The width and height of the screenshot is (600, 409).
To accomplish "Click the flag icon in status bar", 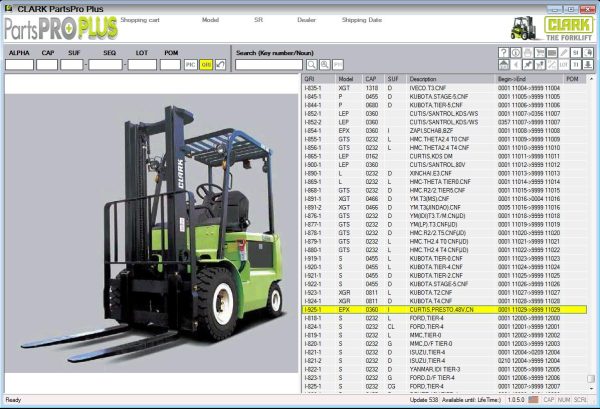I will coord(533,399).
